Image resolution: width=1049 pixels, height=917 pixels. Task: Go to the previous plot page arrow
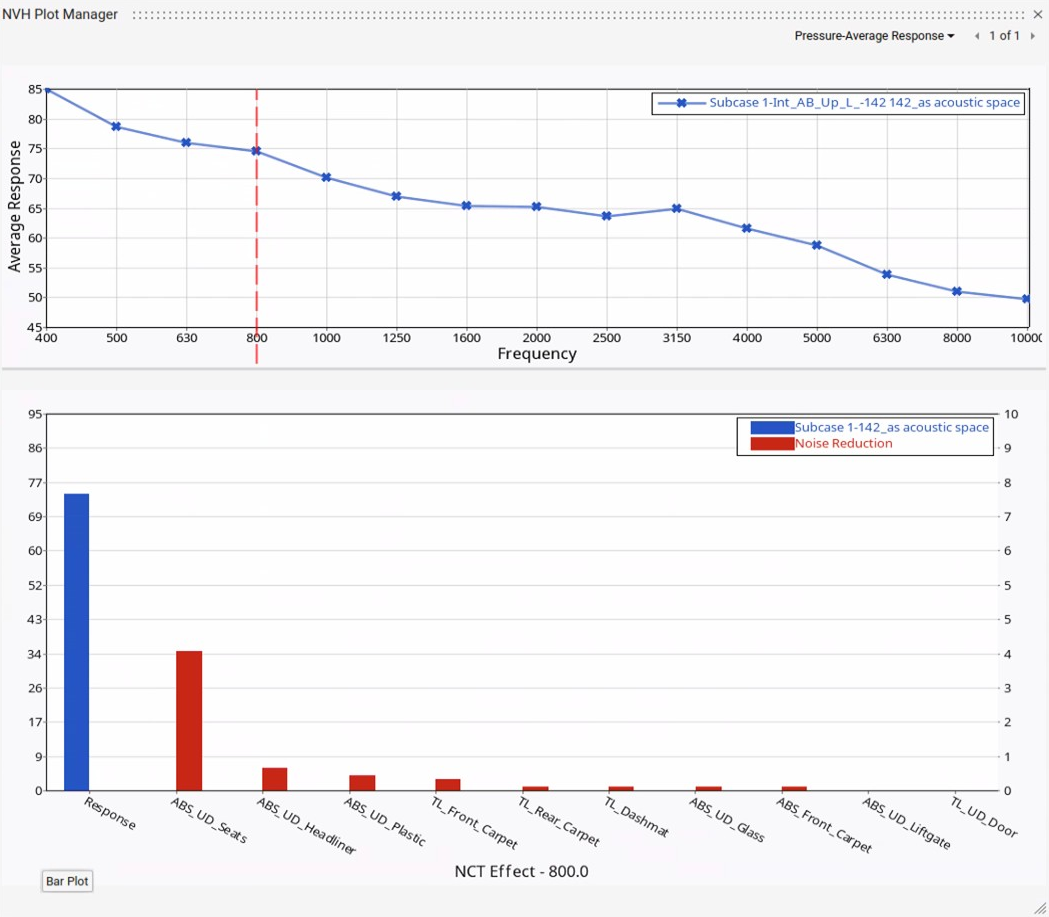tap(978, 36)
